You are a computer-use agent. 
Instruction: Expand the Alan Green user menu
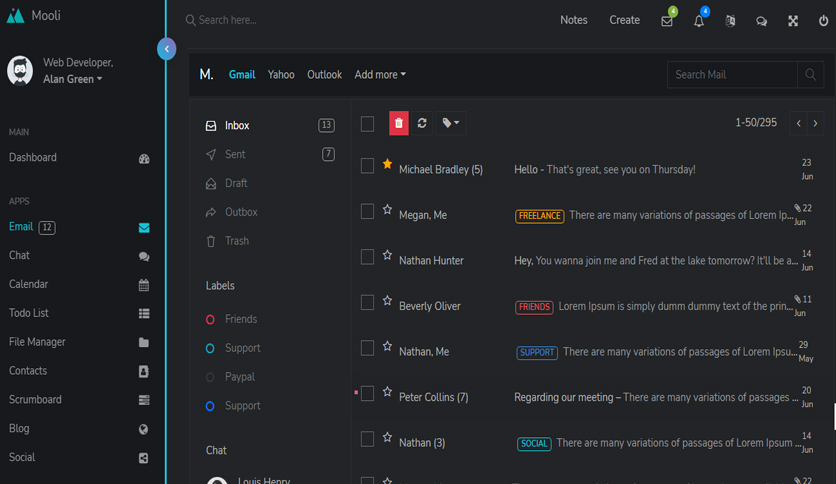[x=73, y=79]
